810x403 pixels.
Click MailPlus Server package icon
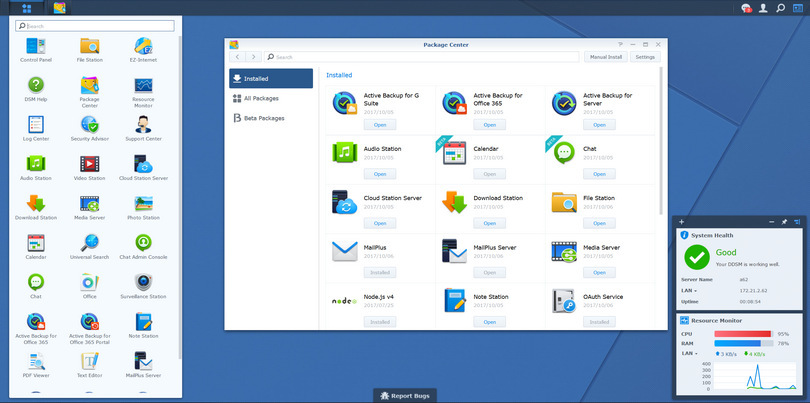pyautogui.click(x=454, y=251)
